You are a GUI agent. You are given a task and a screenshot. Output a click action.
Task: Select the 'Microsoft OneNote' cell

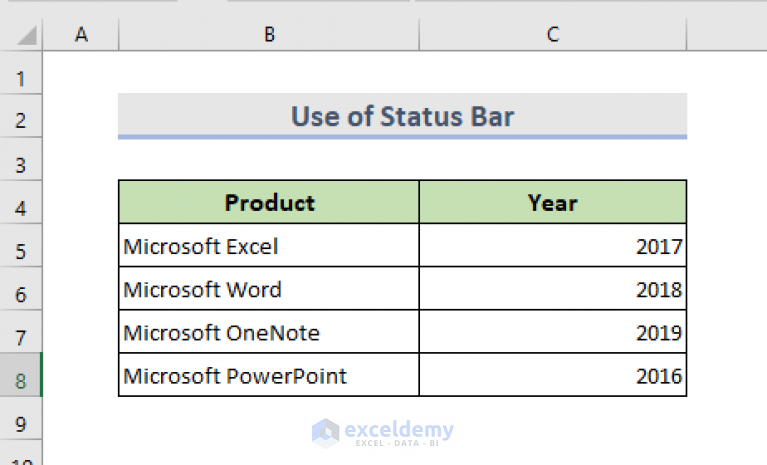(269, 332)
